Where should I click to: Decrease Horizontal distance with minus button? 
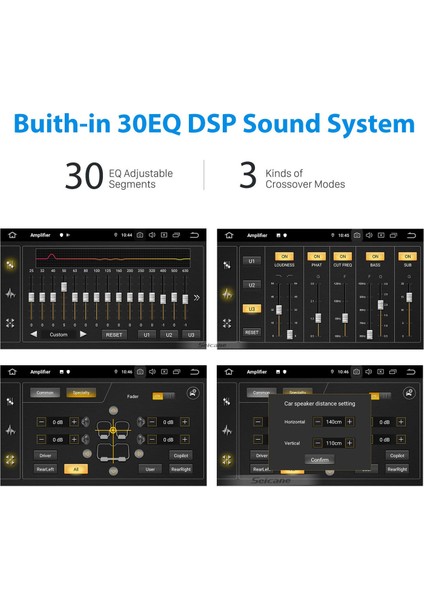[318, 422]
